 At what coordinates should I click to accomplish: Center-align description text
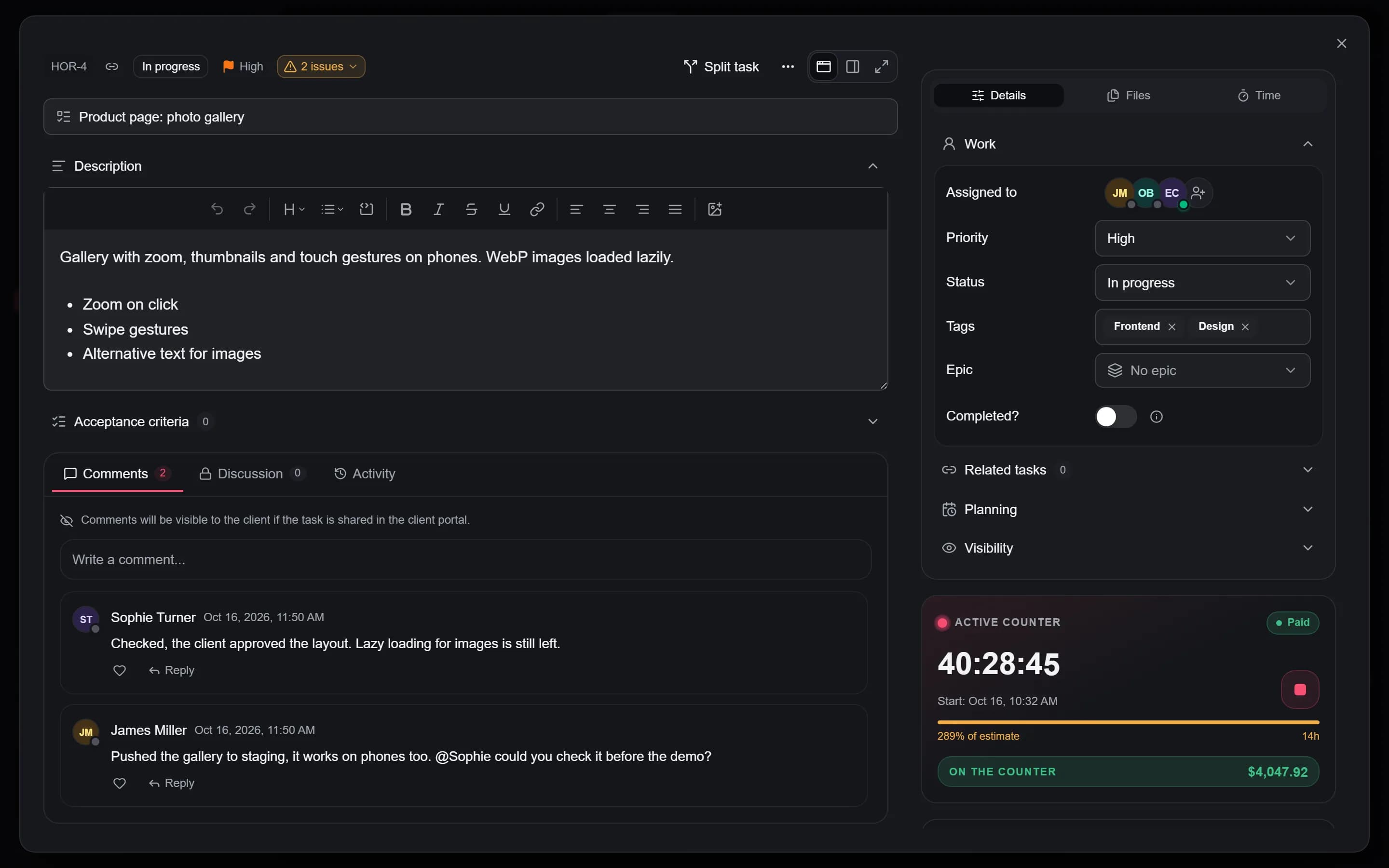tap(610, 209)
